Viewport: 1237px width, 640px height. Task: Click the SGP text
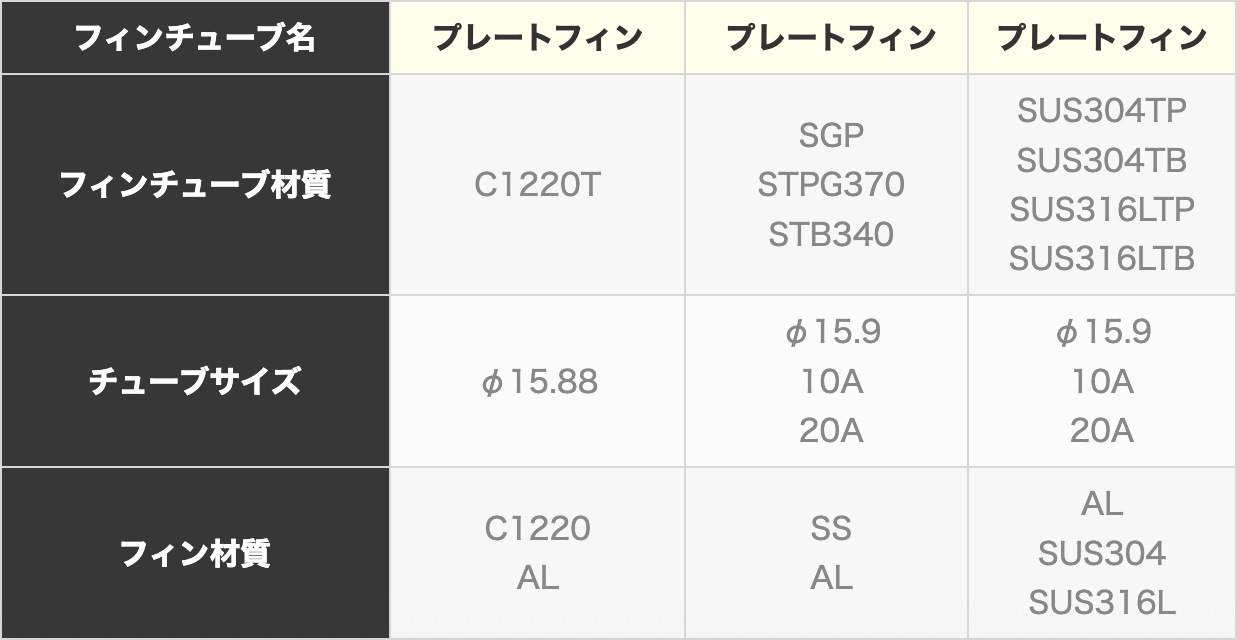point(831,135)
